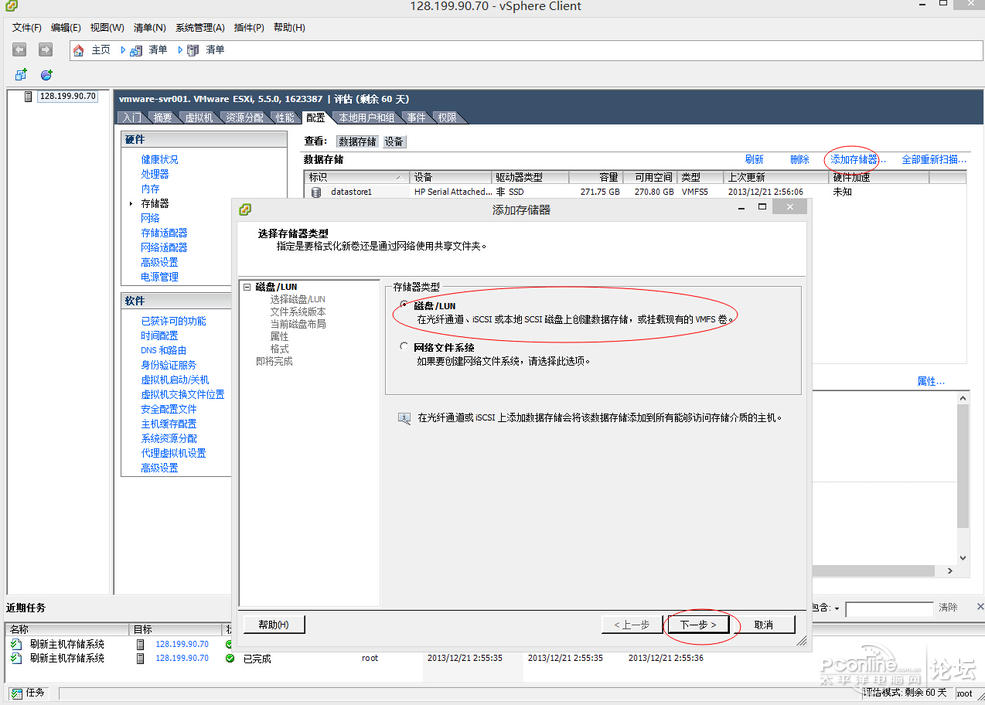Viewport: 985px width, 705px height.
Task: Open 网络适配器 under hardware
Action: click(x=164, y=248)
